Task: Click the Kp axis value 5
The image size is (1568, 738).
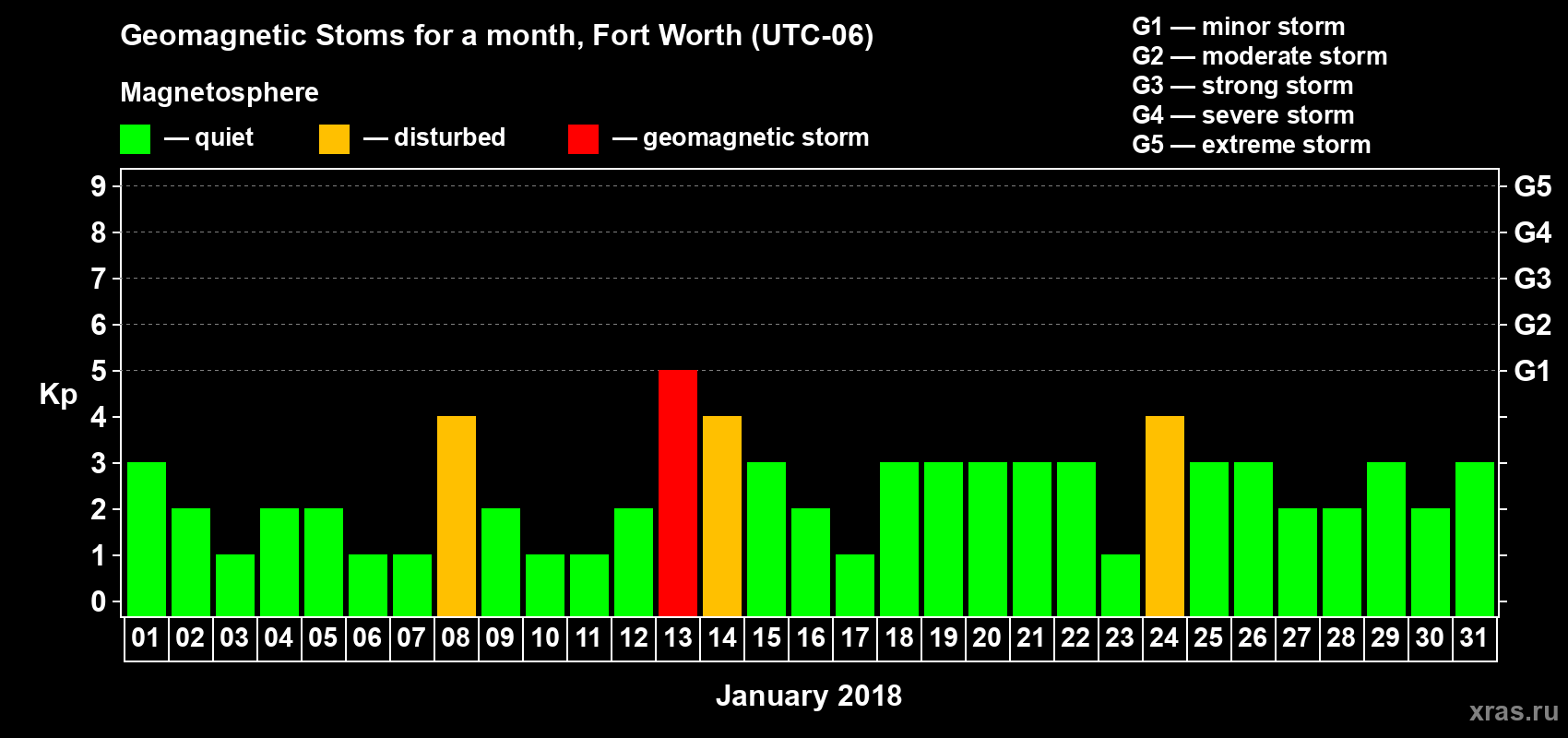Action: coord(99,371)
